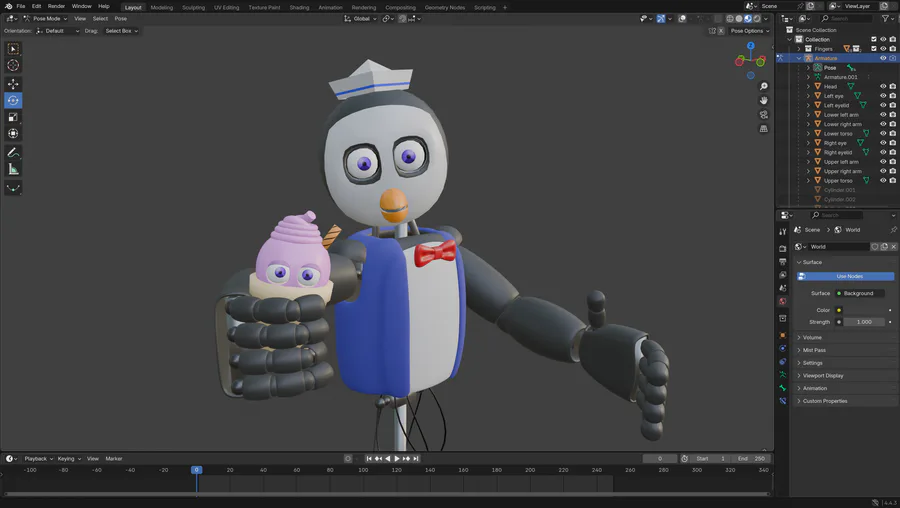Switch to the Sculpting workspace tab
Viewport: 900px width, 508px height.
coord(193,7)
